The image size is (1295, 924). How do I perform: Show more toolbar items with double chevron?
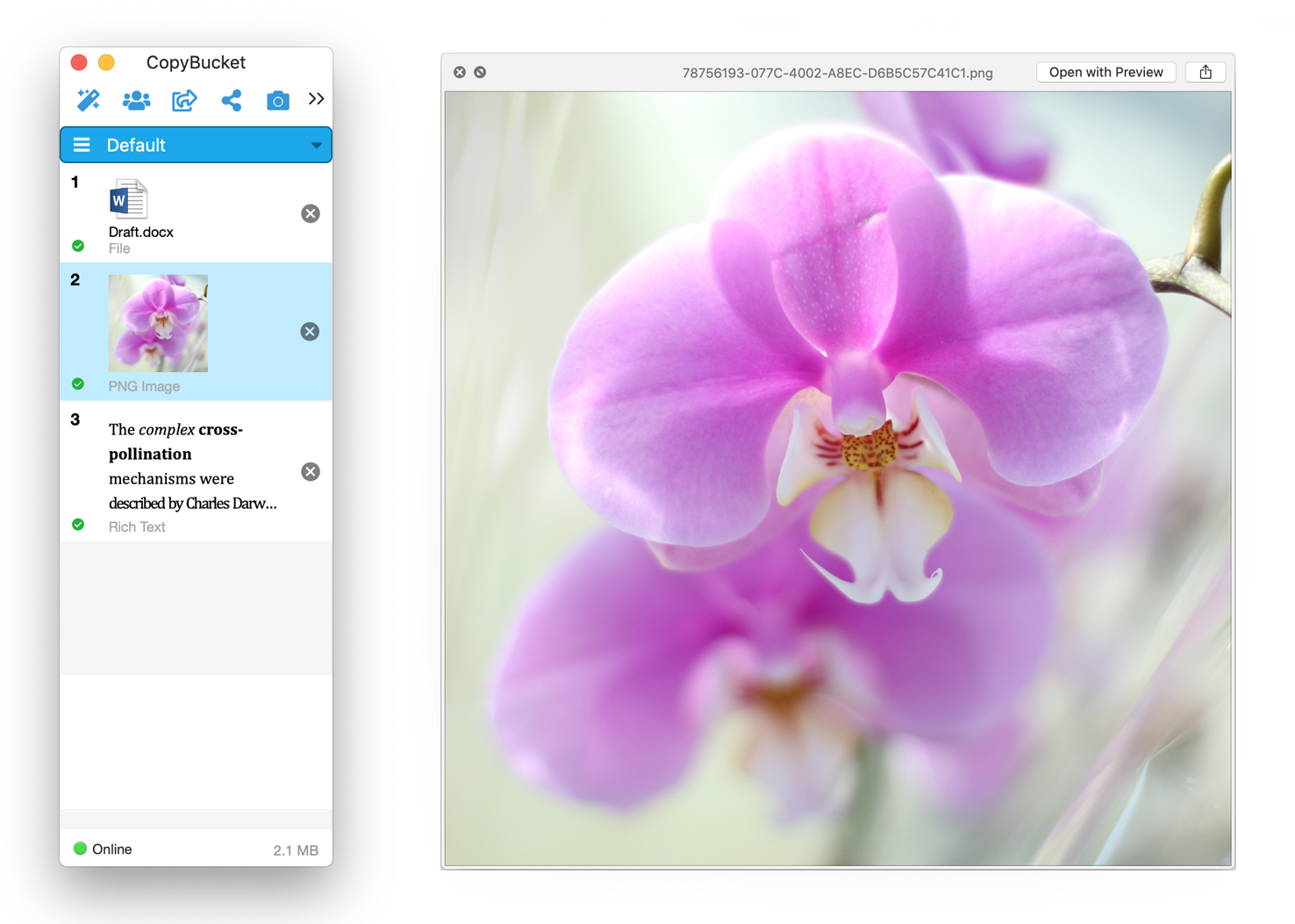[316, 99]
